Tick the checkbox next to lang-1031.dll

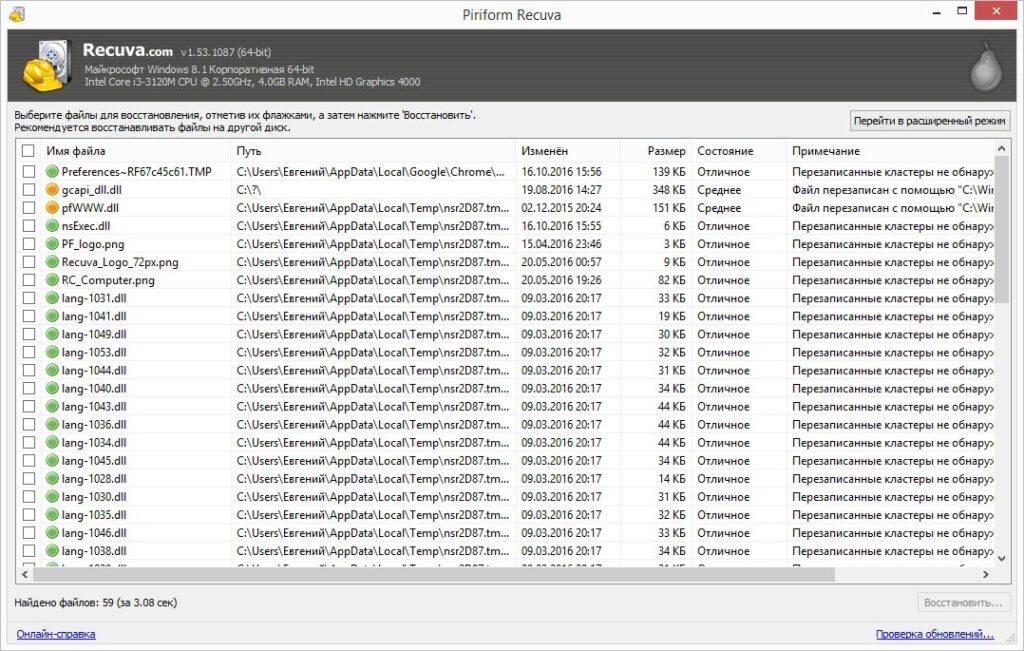pyautogui.click(x=28, y=298)
